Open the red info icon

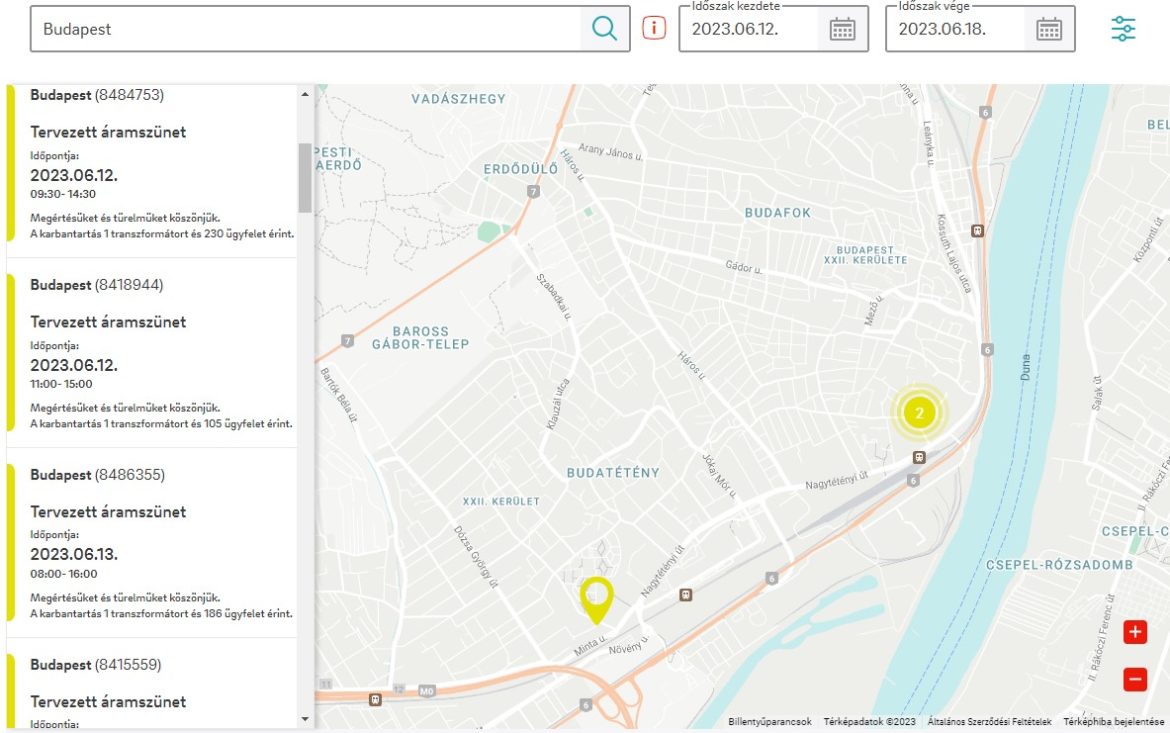click(x=654, y=28)
